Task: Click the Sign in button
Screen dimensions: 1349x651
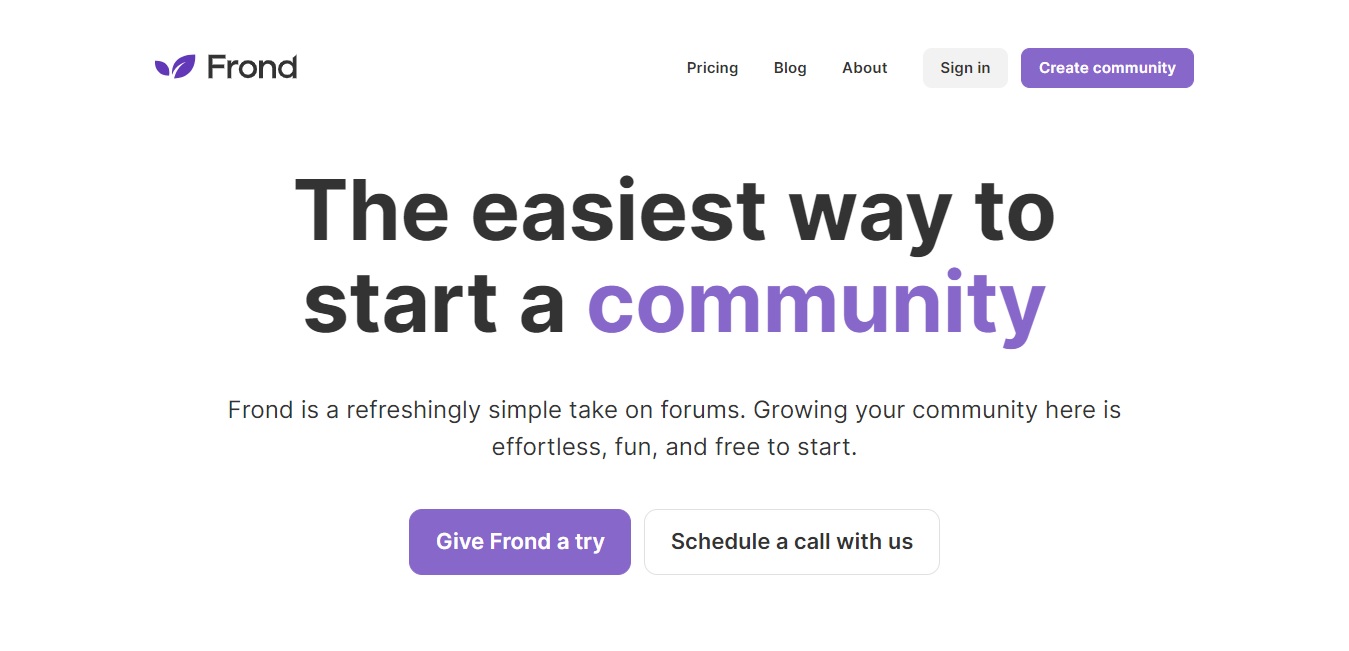Action: pyautogui.click(x=965, y=68)
